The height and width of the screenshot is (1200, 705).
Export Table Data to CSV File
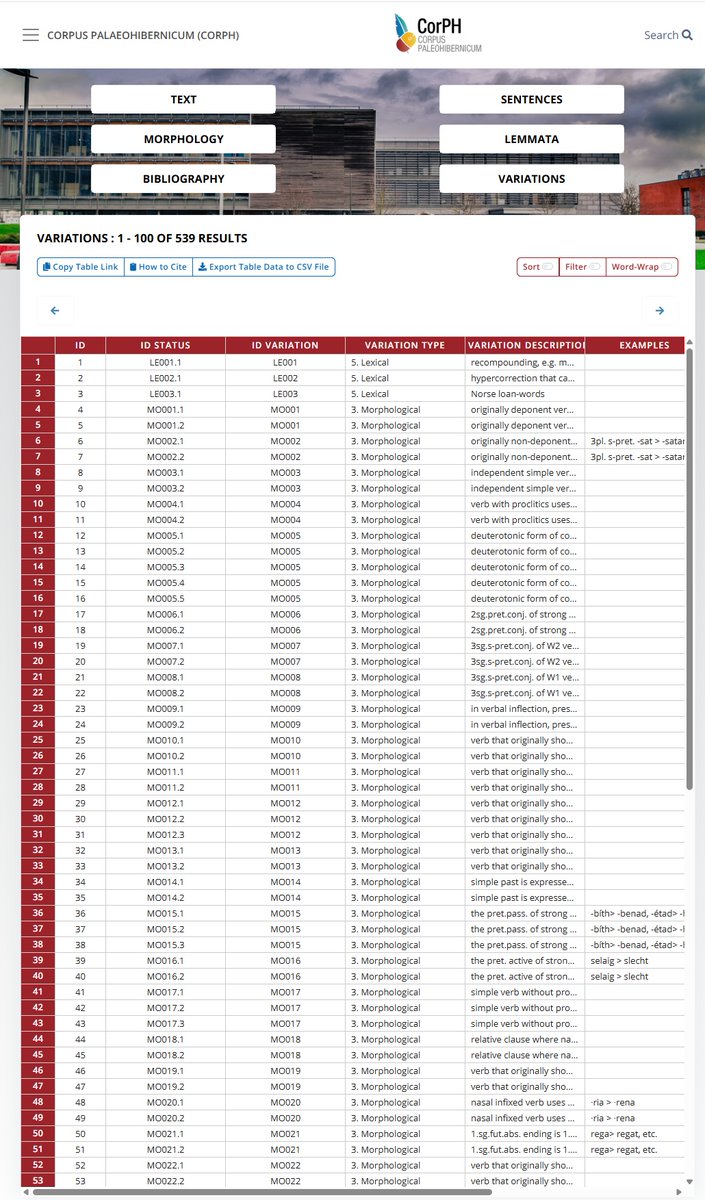pyautogui.click(x=264, y=267)
